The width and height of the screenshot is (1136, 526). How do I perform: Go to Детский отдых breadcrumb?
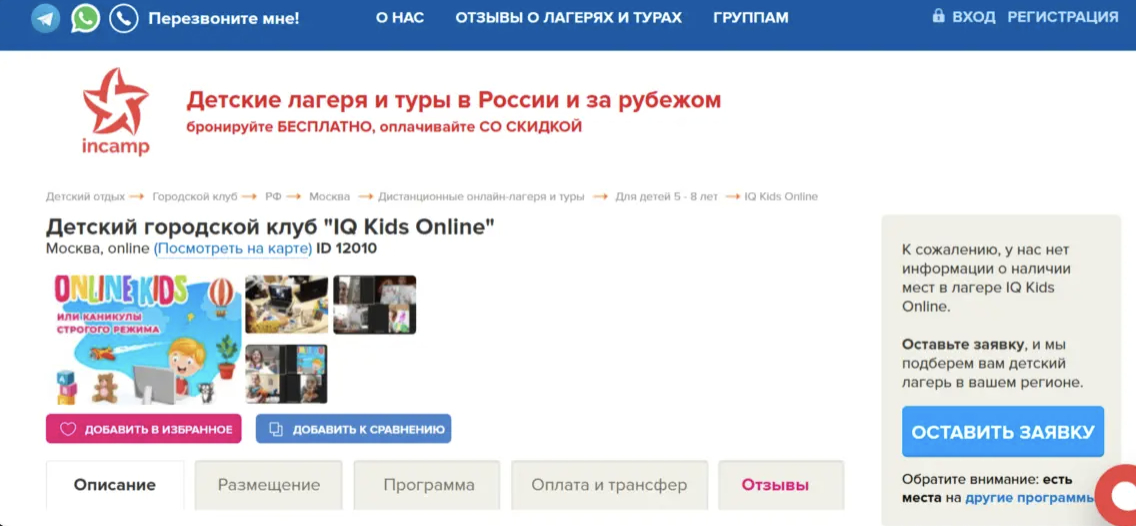pos(85,196)
